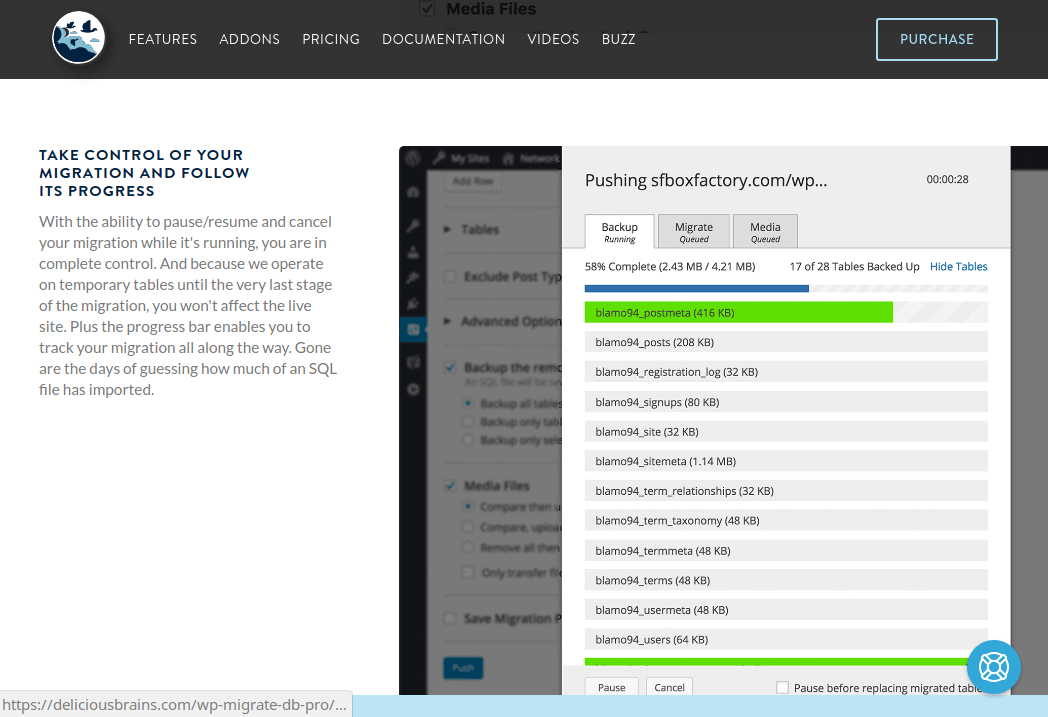This screenshot has height=717, width=1048.
Task: Expand the Tables section
Action: pyautogui.click(x=472, y=229)
